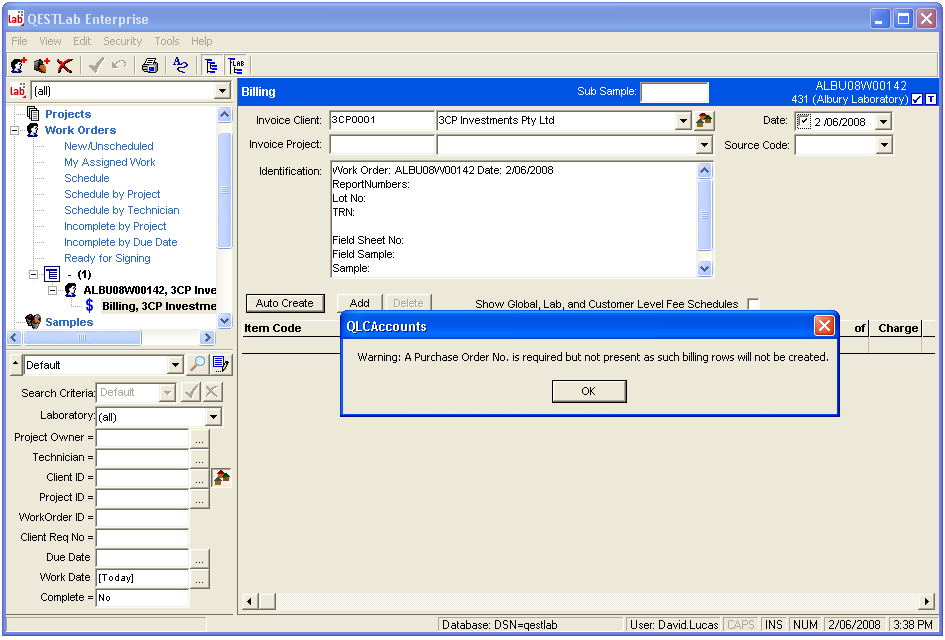Click the houses icon beside Invoice Client
This screenshot has width=945, height=640.
point(705,121)
